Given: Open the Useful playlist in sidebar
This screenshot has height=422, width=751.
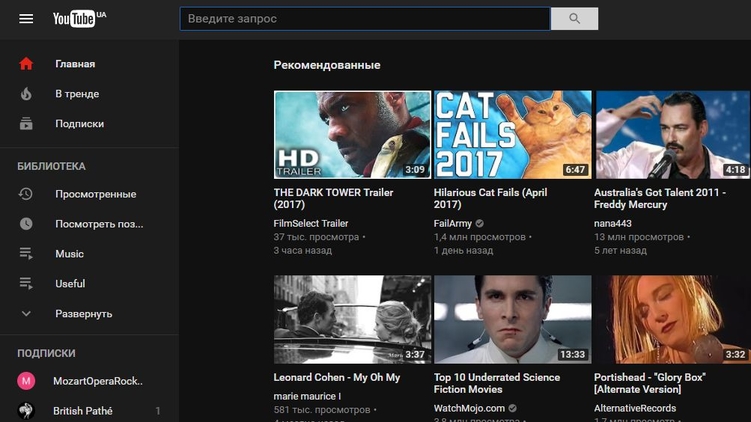Looking at the screenshot, I should [x=70, y=284].
